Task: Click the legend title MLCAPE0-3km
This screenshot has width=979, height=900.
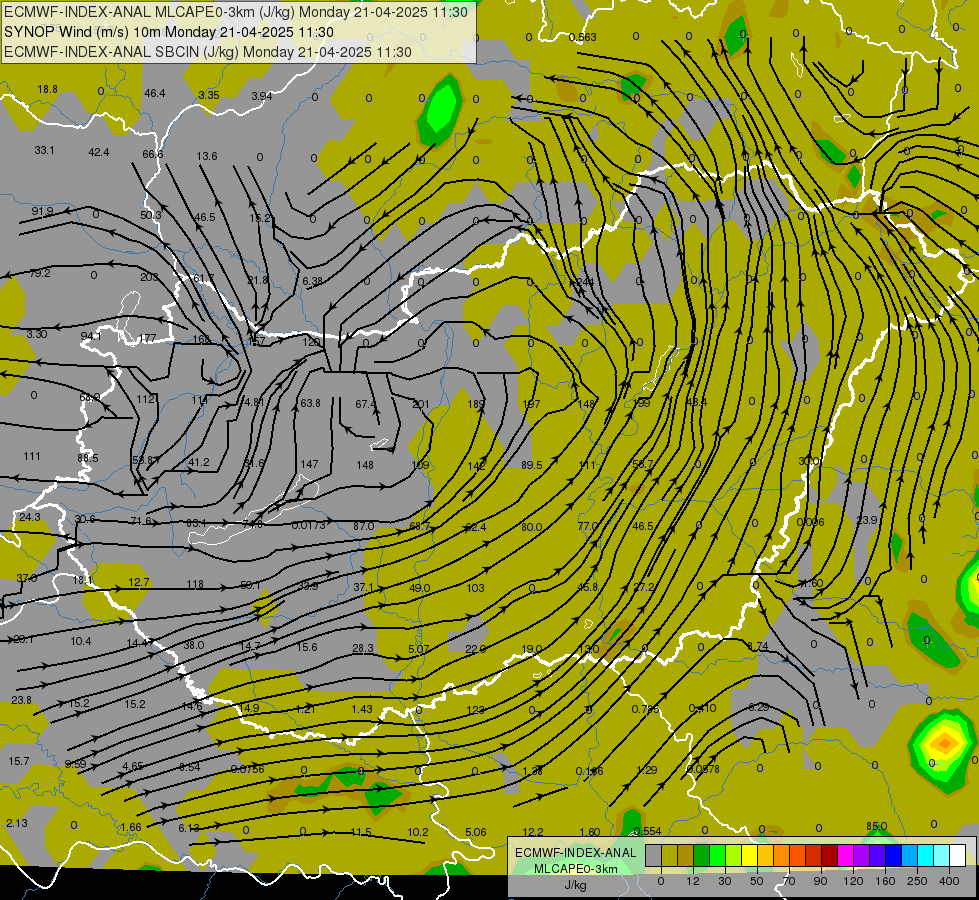Action: [x=575, y=869]
